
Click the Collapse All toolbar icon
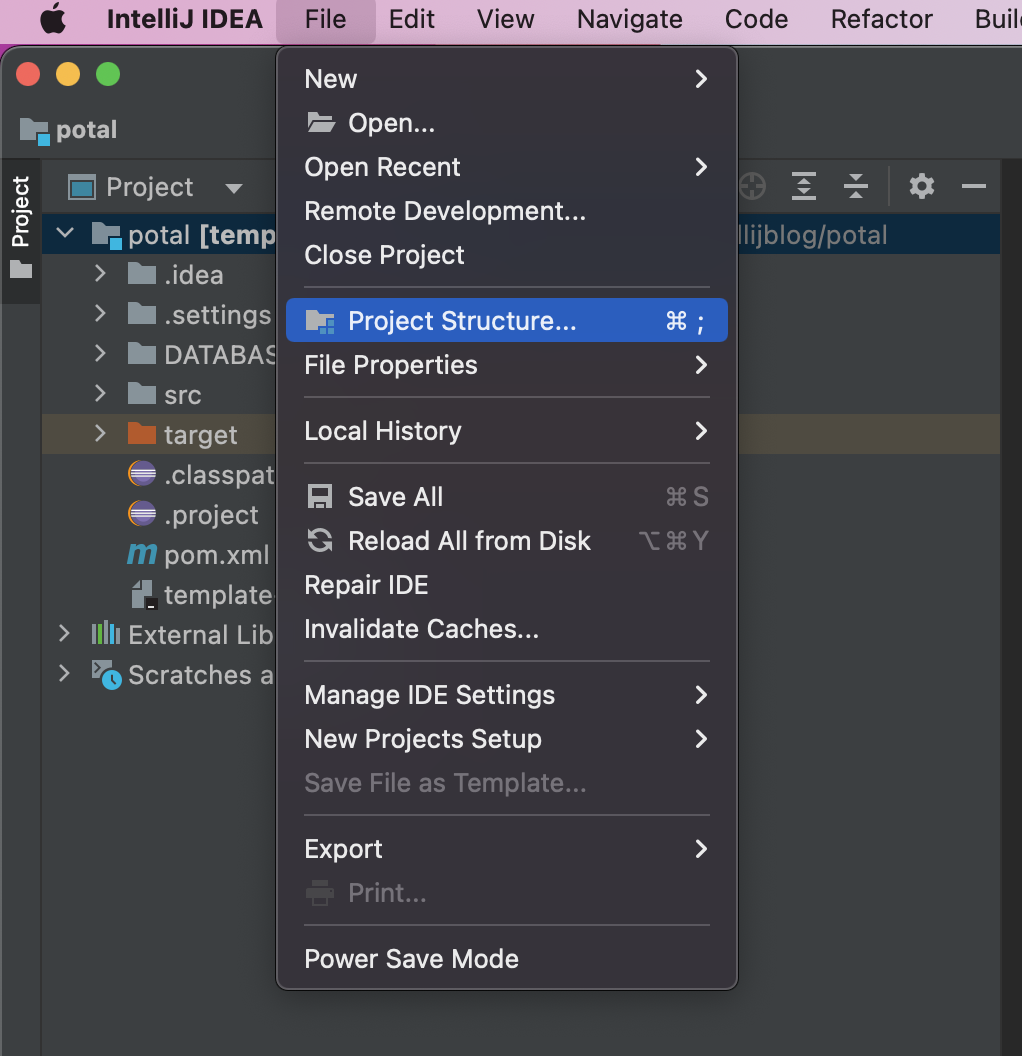(856, 186)
